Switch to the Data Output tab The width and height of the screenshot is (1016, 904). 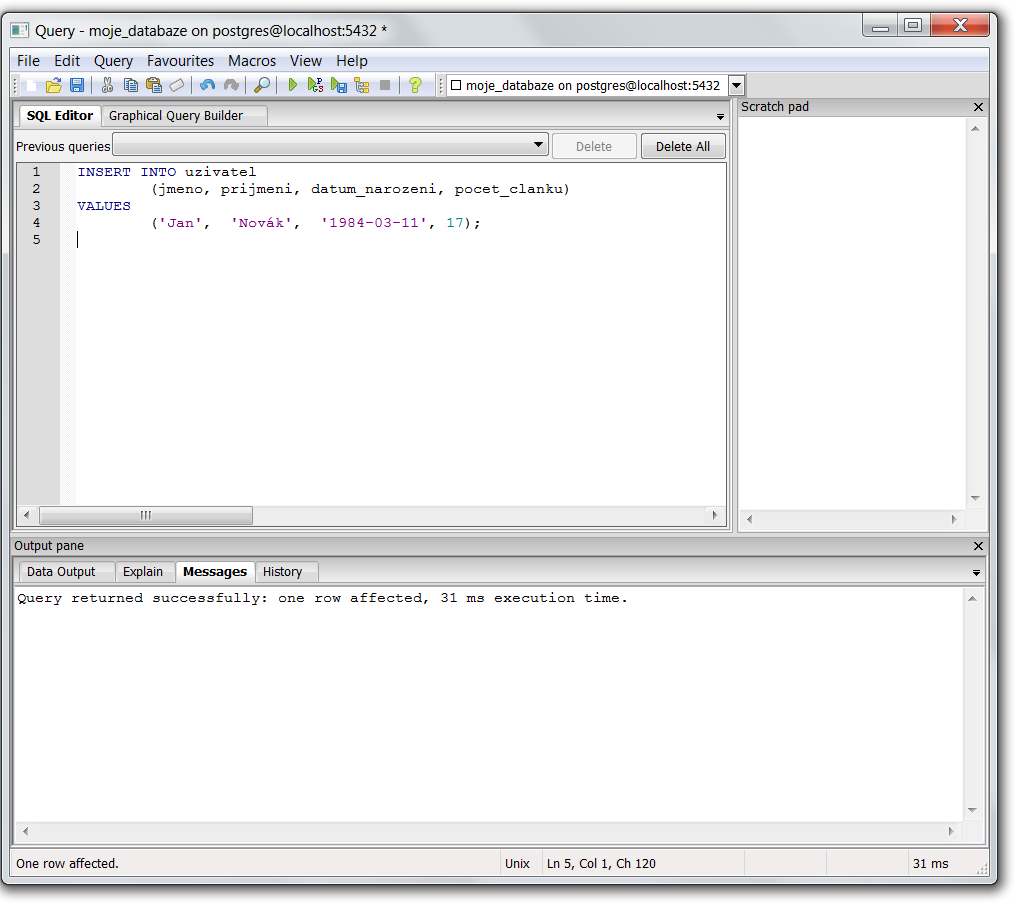click(x=61, y=572)
